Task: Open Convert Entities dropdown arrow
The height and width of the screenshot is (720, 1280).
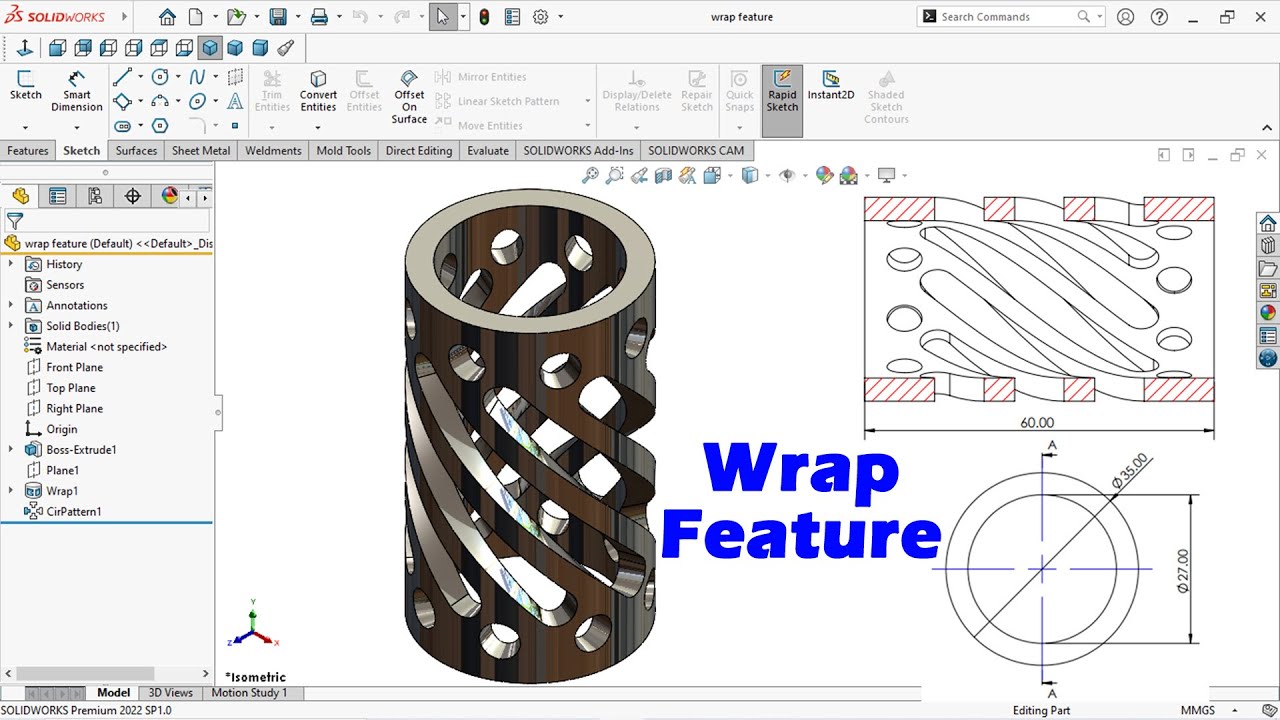Action: pyautogui.click(x=318, y=127)
